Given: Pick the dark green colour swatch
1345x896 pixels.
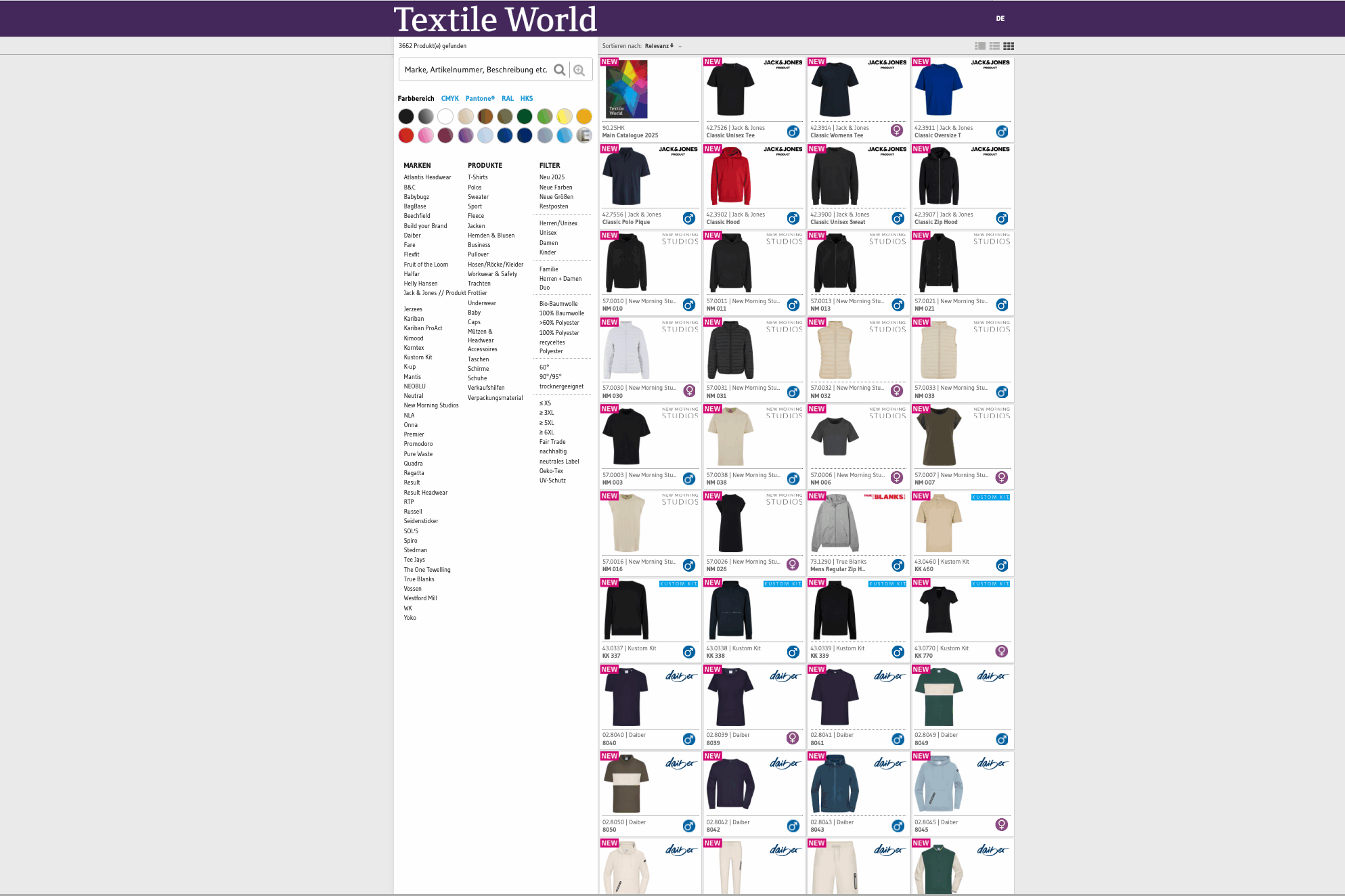Looking at the screenshot, I should 525,116.
